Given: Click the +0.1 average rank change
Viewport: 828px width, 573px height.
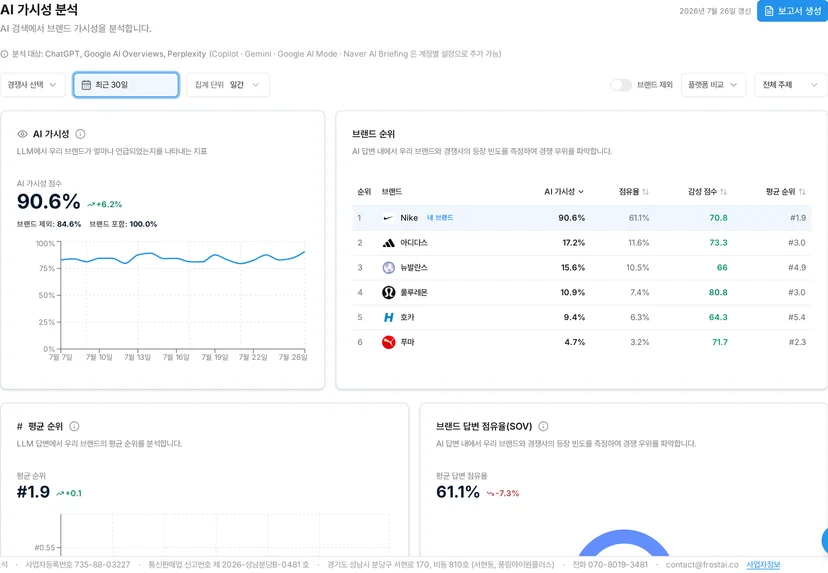Looking at the screenshot, I should [x=69, y=493].
